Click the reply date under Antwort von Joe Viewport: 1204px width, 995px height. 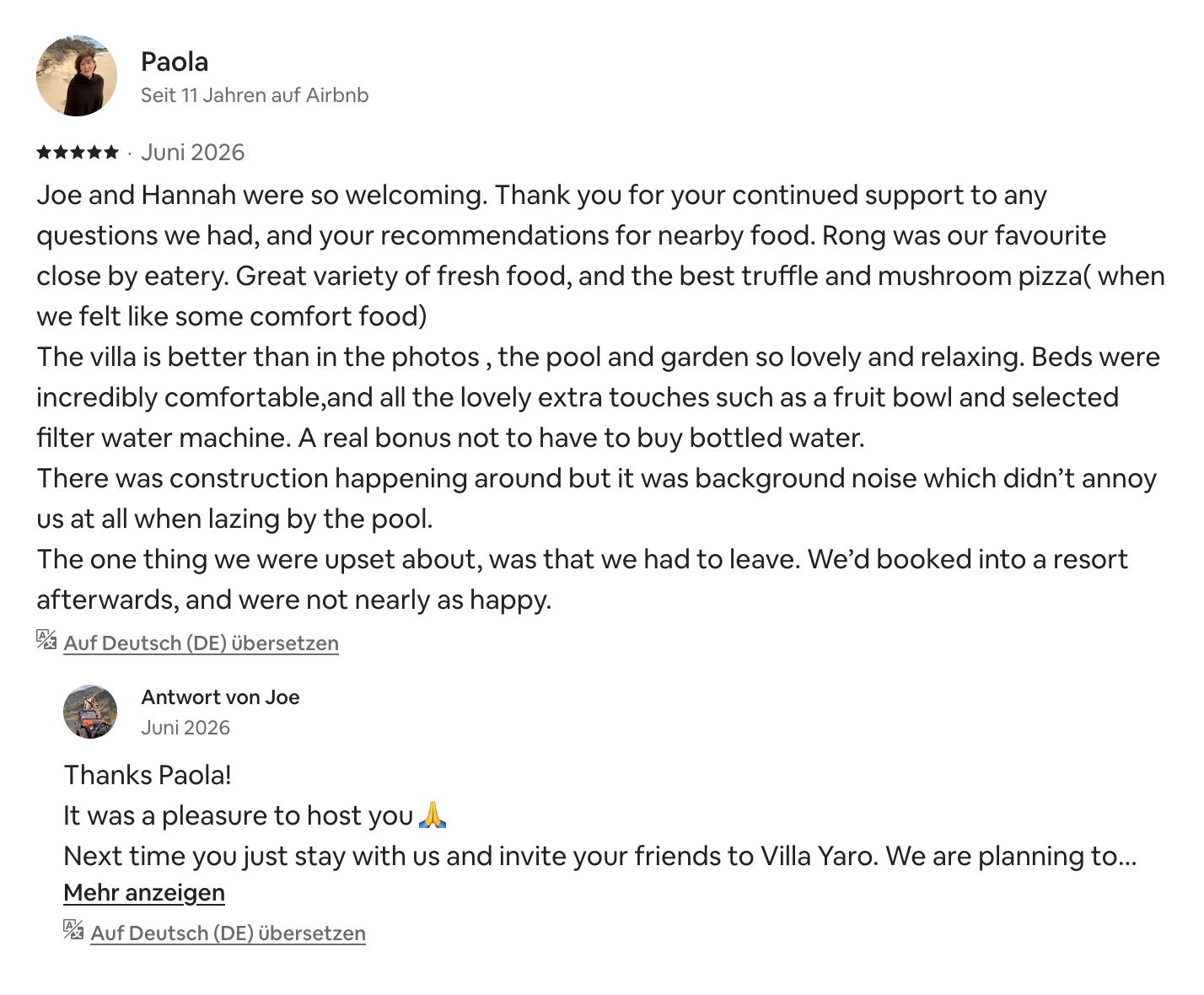click(x=185, y=728)
